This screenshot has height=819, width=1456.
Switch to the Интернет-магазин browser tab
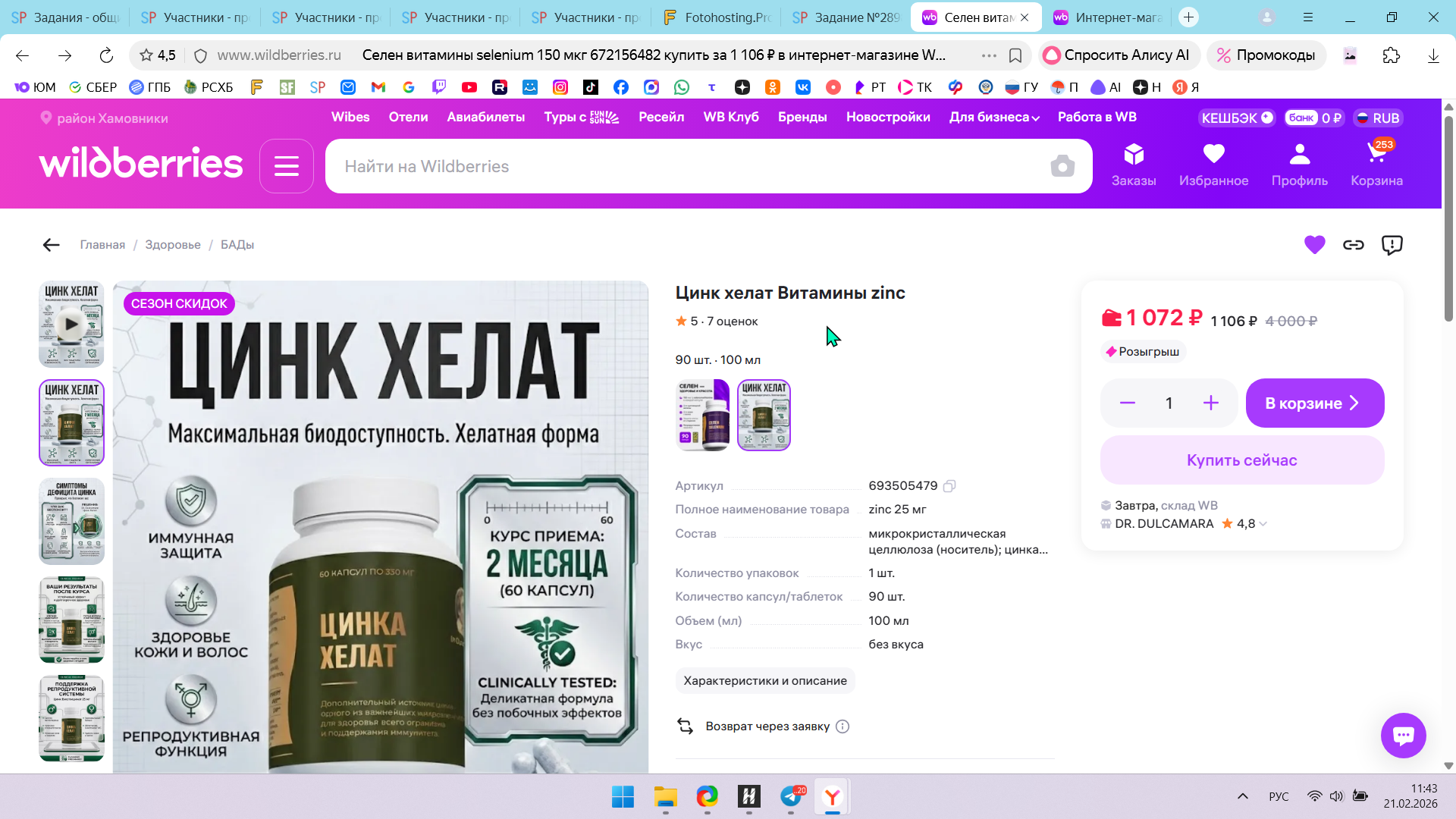tap(1109, 17)
